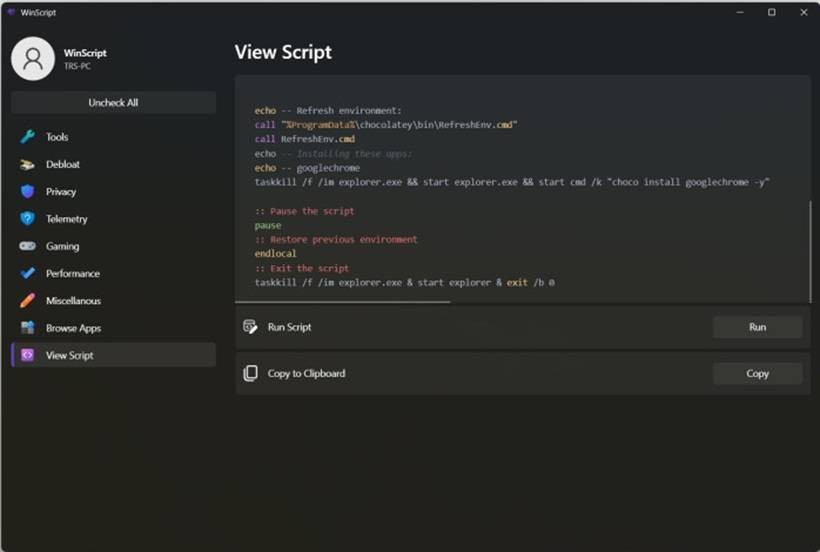The height and width of the screenshot is (552, 820).
Task: Click the View Script purple icon
Action: (x=28, y=355)
